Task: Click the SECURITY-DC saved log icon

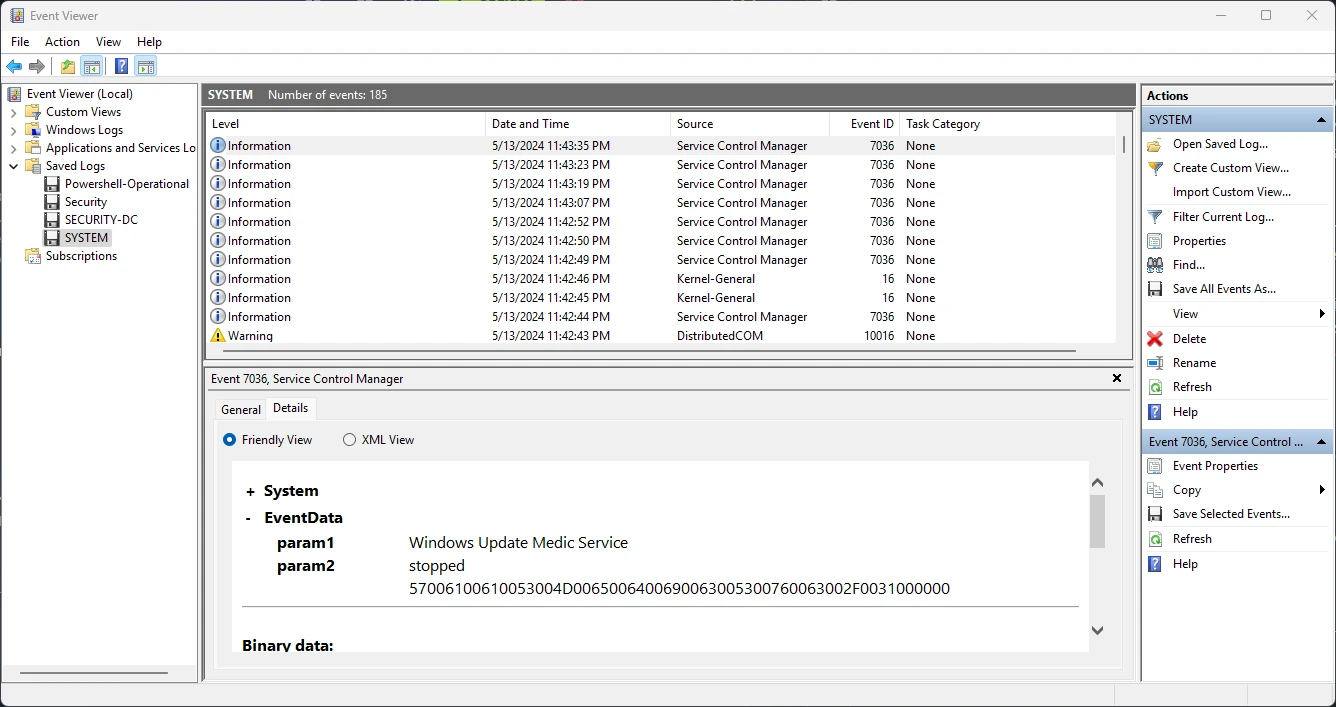Action: tap(52, 220)
